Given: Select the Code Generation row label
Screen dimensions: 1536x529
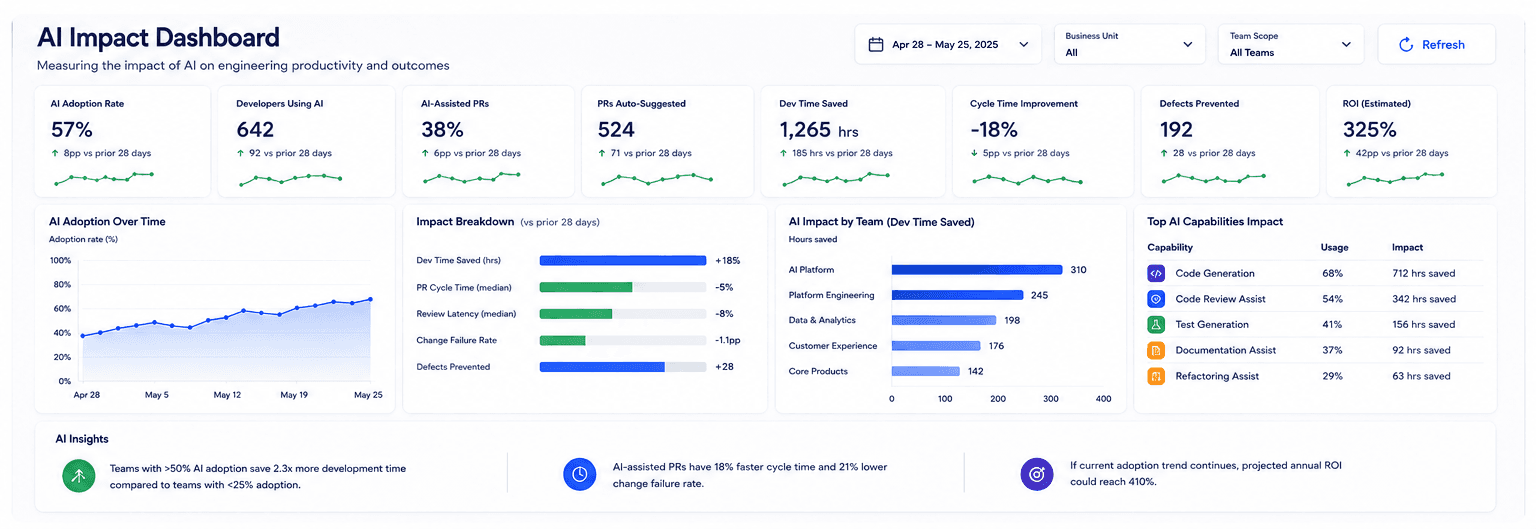Looking at the screenshot, I should (x=1215, y=273).
